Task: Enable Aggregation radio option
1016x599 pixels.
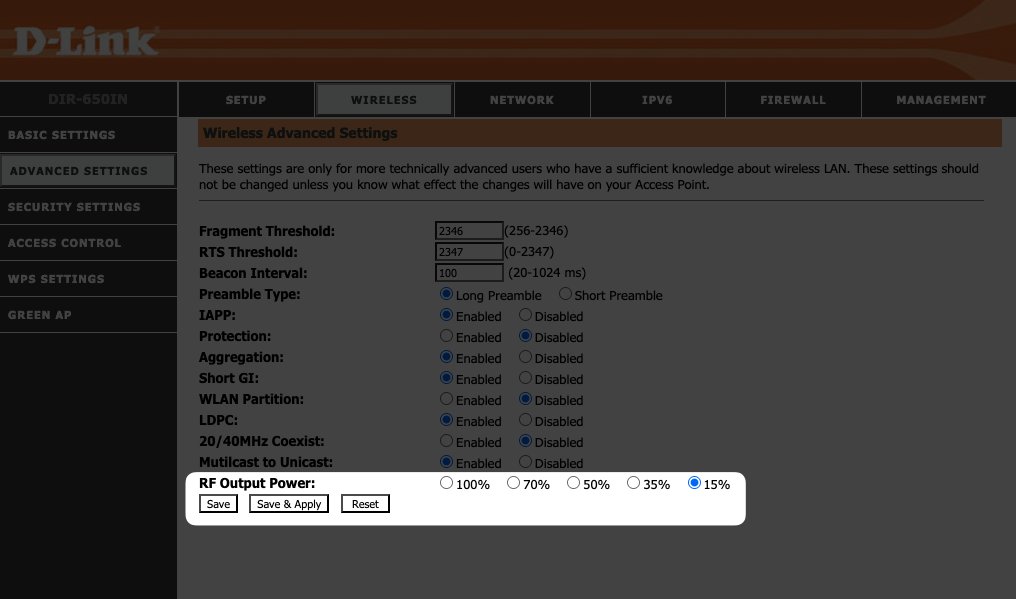Action: click(446, 357)
